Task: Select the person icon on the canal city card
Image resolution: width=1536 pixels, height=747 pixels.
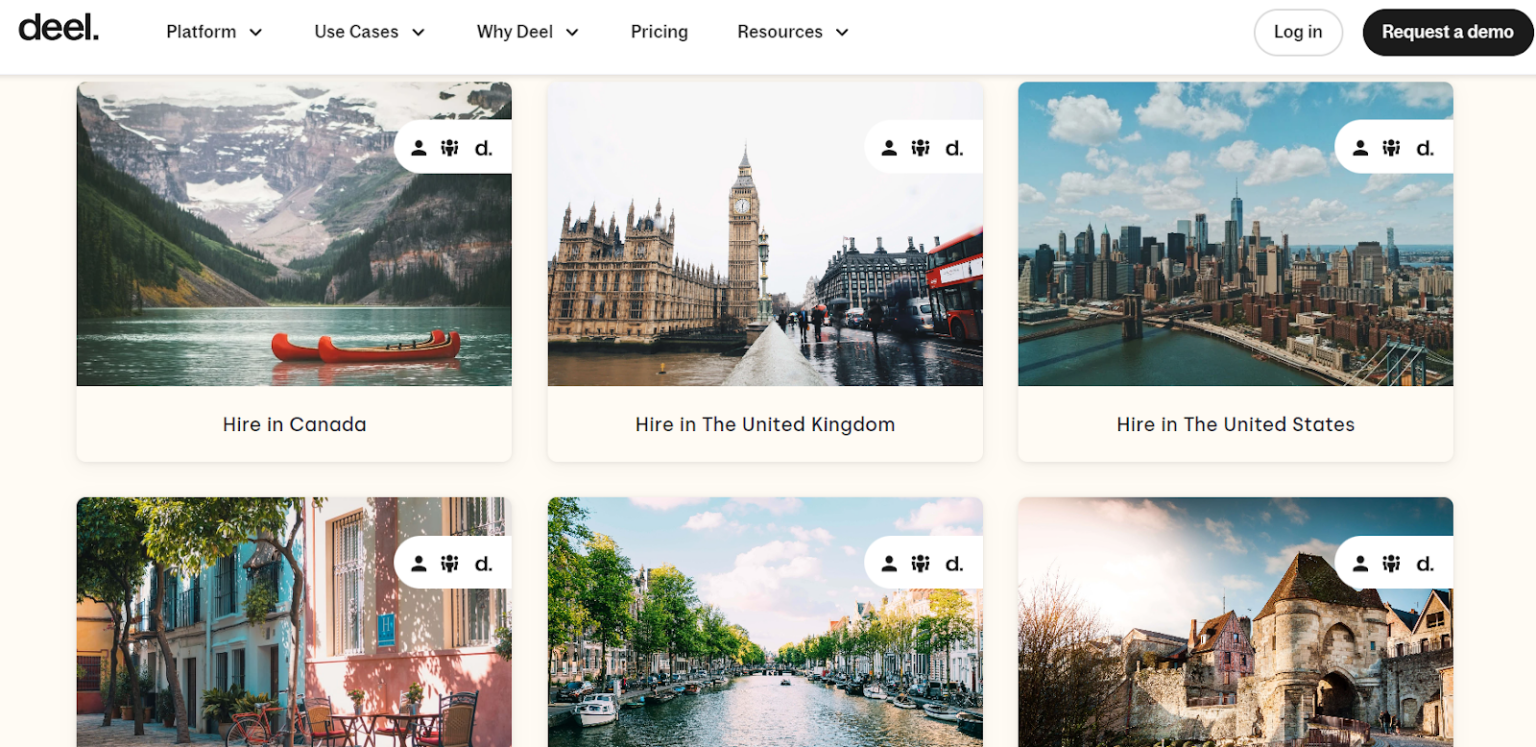Action: pos(889,562)
